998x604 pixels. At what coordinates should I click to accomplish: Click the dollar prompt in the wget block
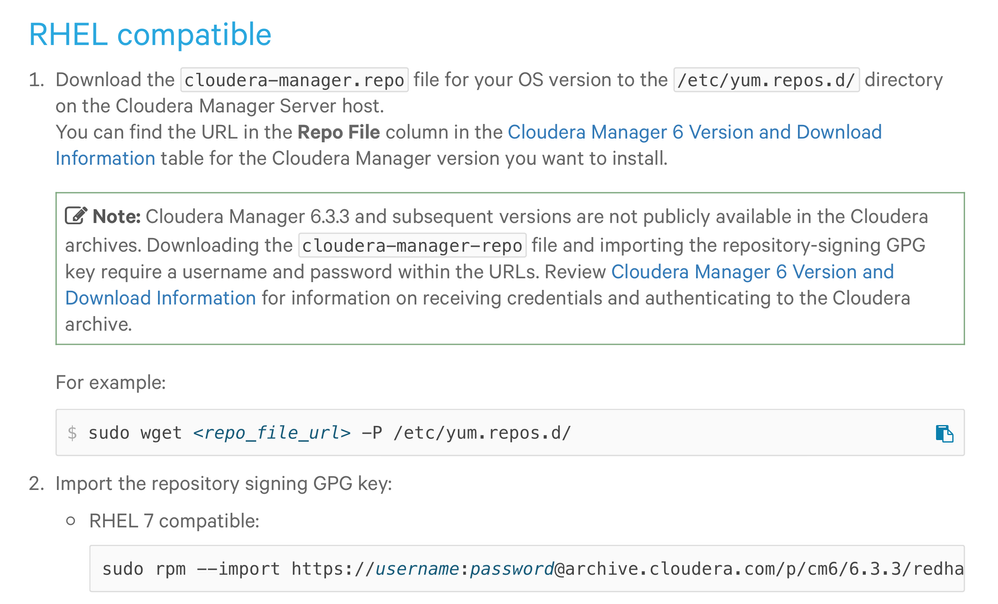pyautogui.click(x=72, y=433)
